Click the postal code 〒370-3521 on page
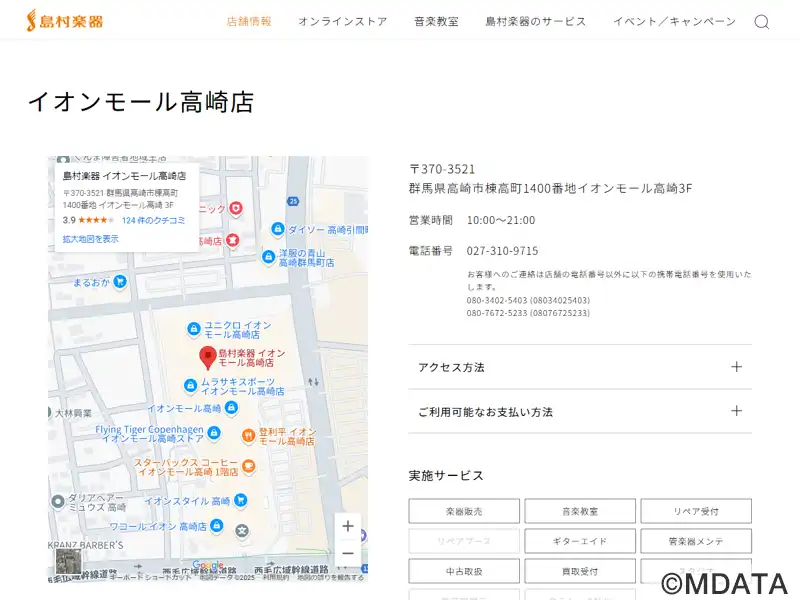Image resolution: width=800 pixels, height=600 pixels. coord(442,169)
